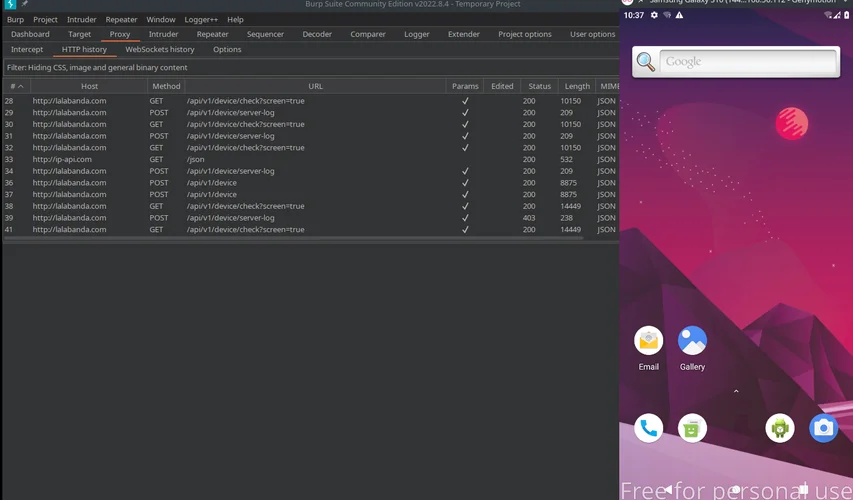Sort by the Host column header
The width and height of the screenshot is (853, 500).
[x=89, y=86]
